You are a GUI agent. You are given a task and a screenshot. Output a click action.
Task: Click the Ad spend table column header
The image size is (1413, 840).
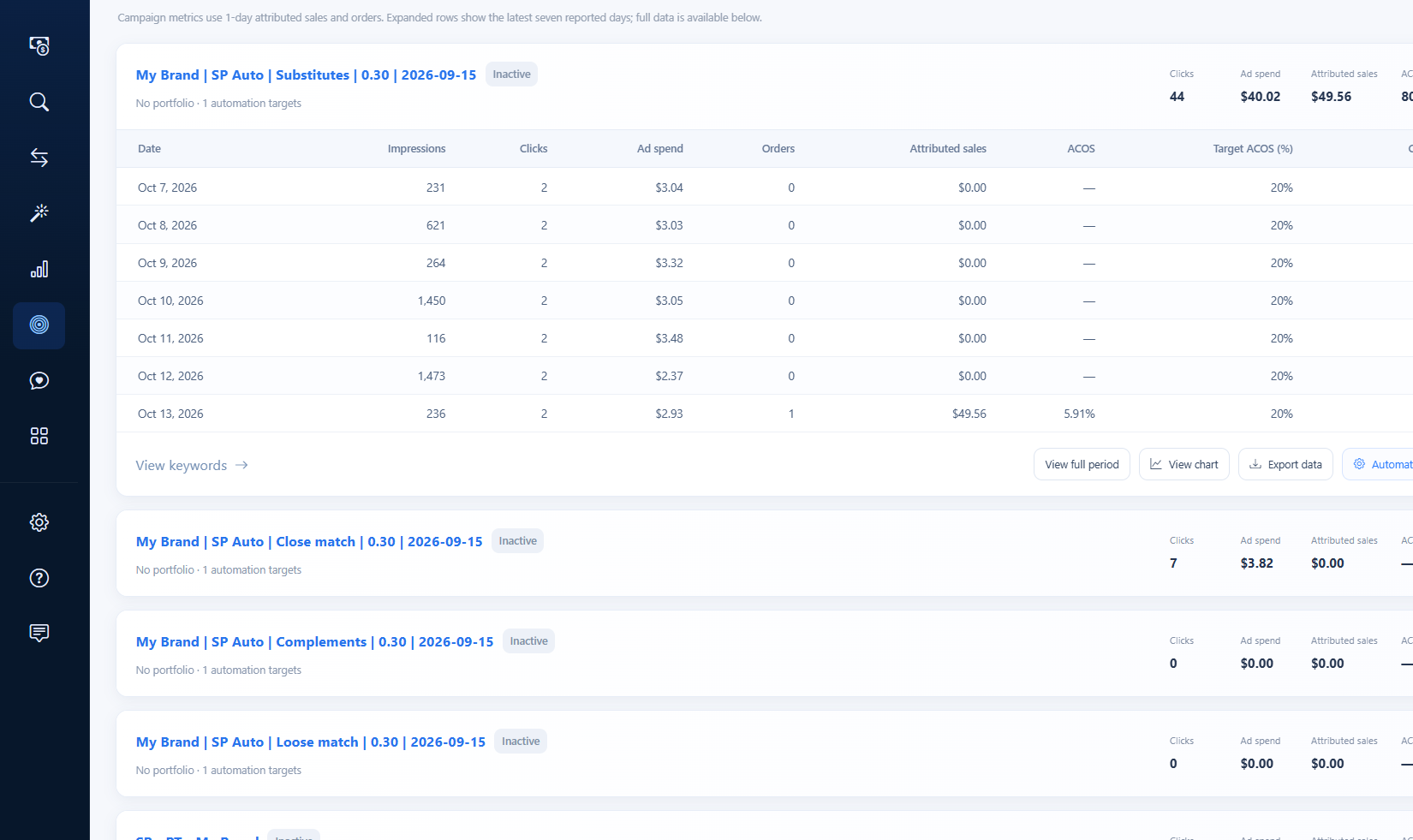click(x=659, y=148)
